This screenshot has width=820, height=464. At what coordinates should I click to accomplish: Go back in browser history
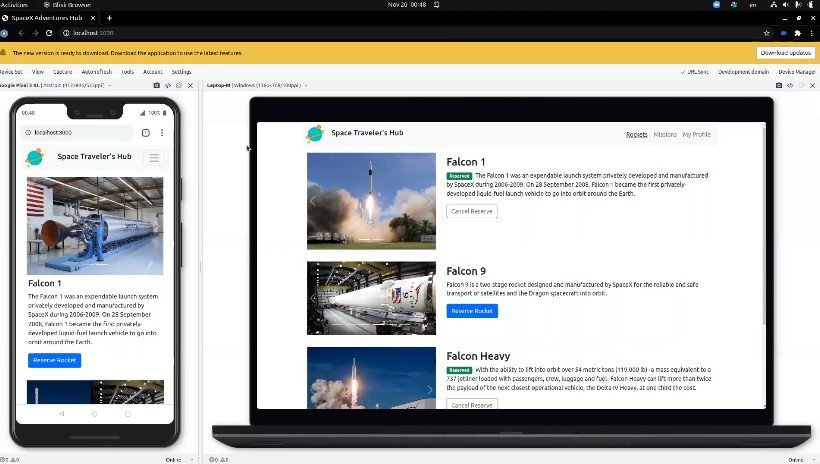click(x=21, y=33)
